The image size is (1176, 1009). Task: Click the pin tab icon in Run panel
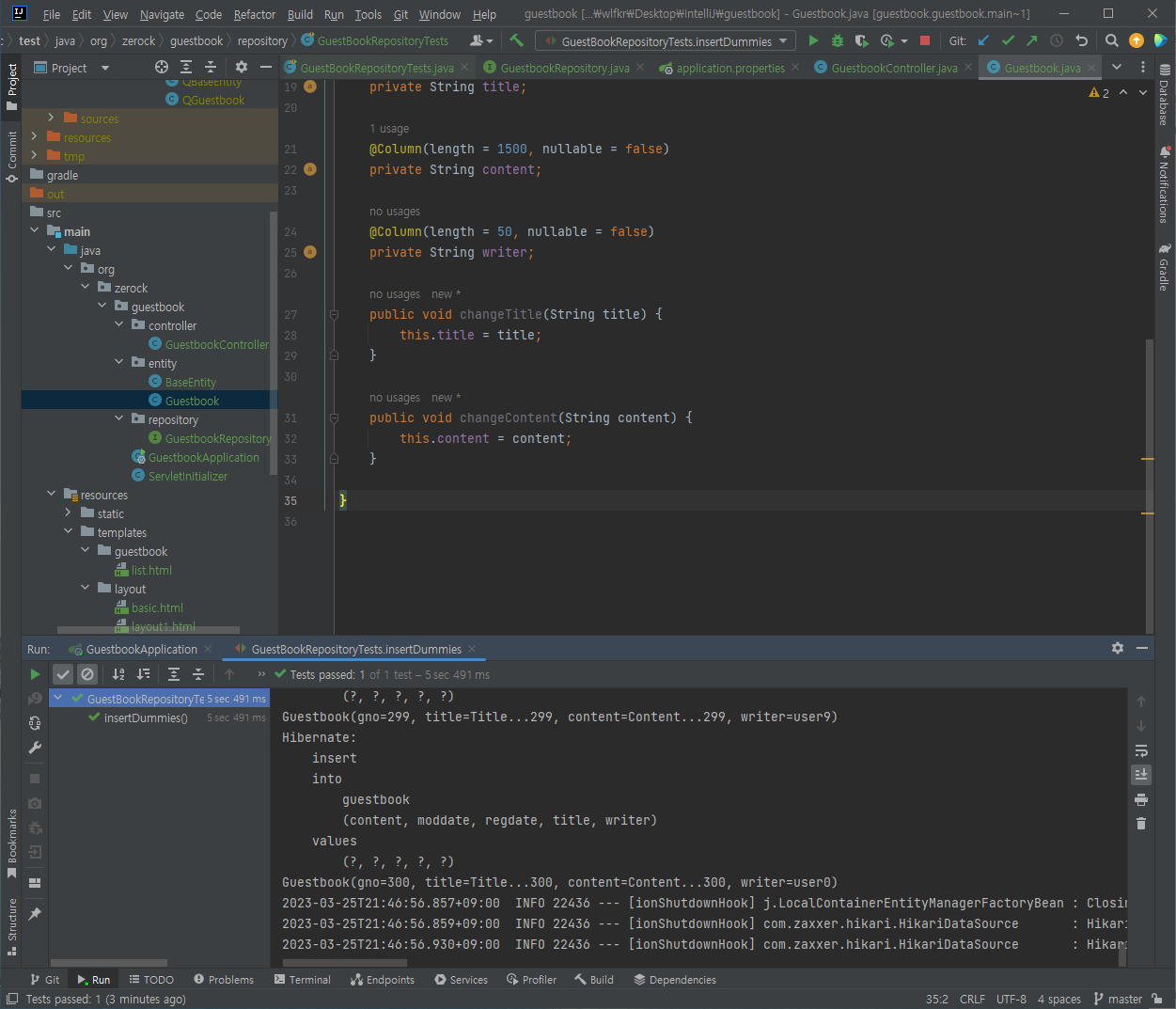(35, 914)
